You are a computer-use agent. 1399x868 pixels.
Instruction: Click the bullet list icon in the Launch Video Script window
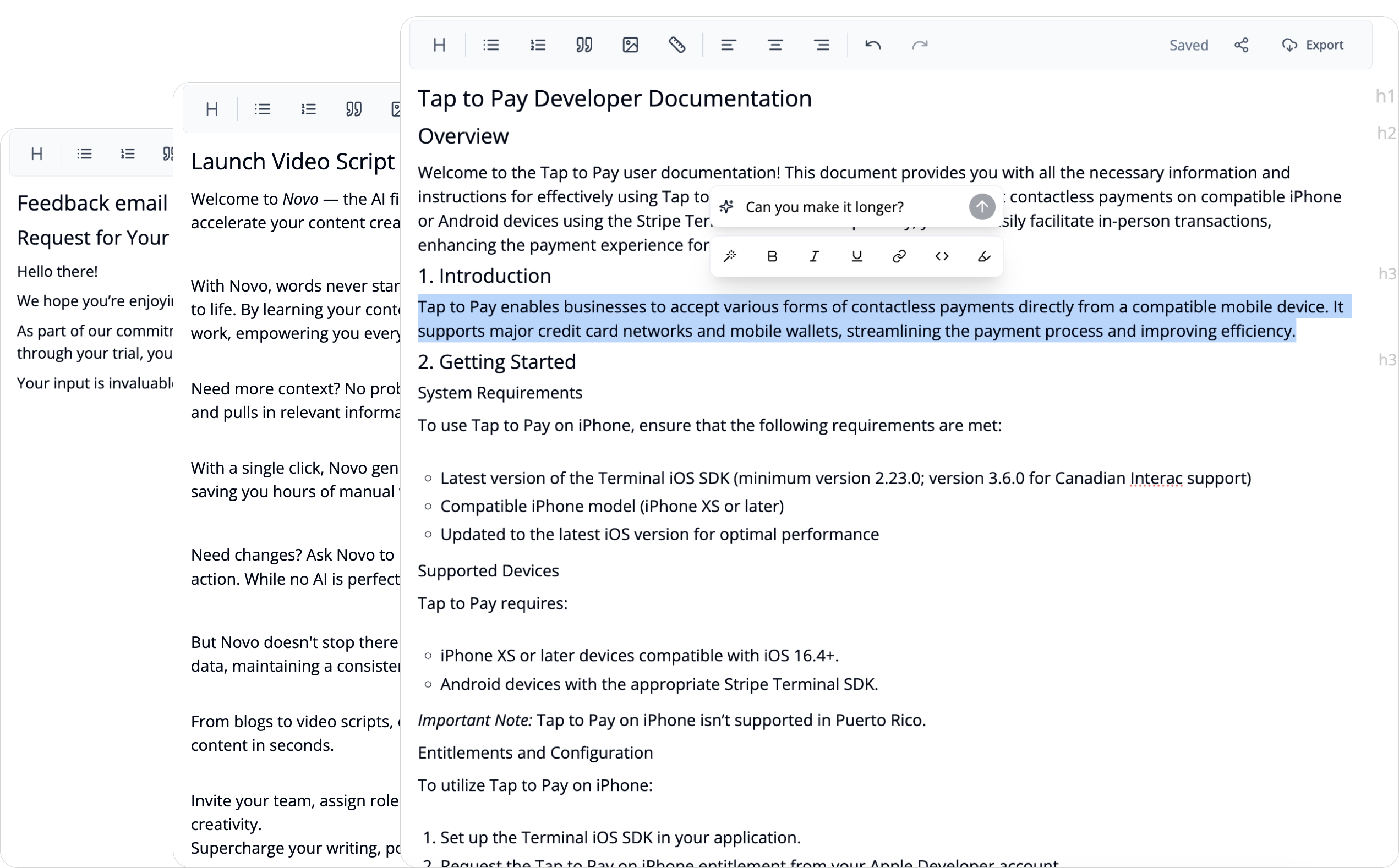tap(263, 109)
